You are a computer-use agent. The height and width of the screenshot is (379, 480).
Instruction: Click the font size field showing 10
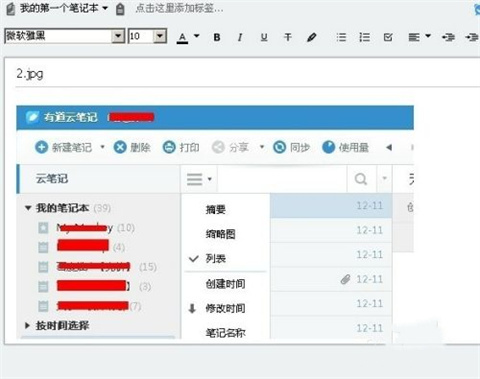coord(141,36)
